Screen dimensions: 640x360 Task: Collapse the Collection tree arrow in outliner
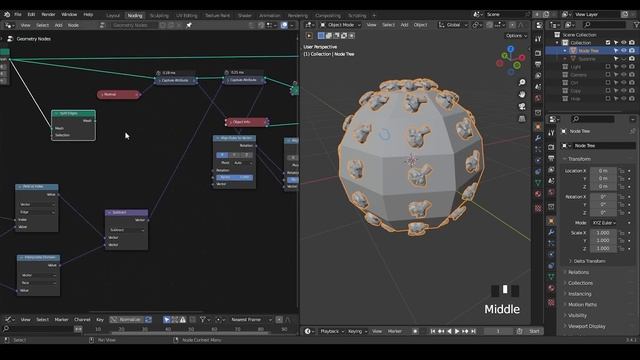pos(557,42)
